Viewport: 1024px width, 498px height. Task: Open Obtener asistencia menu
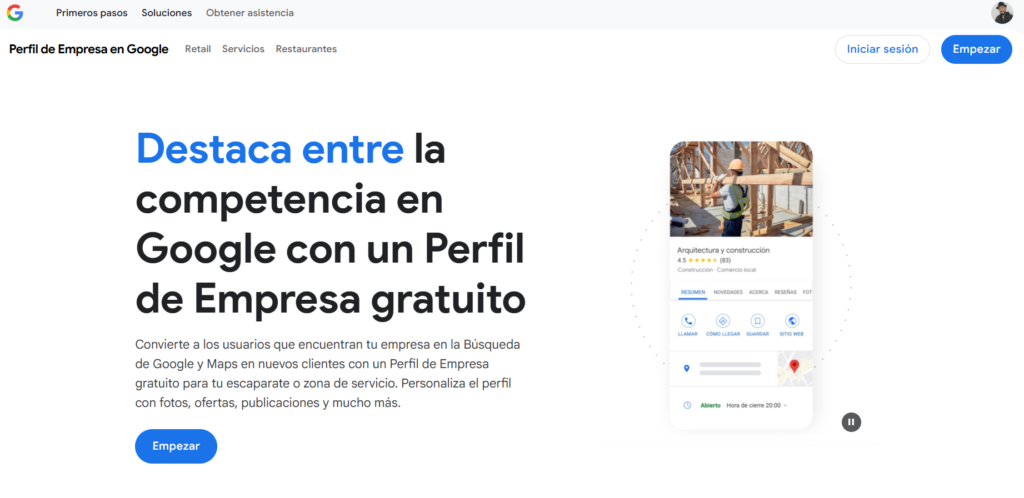[x=249, y=13]
